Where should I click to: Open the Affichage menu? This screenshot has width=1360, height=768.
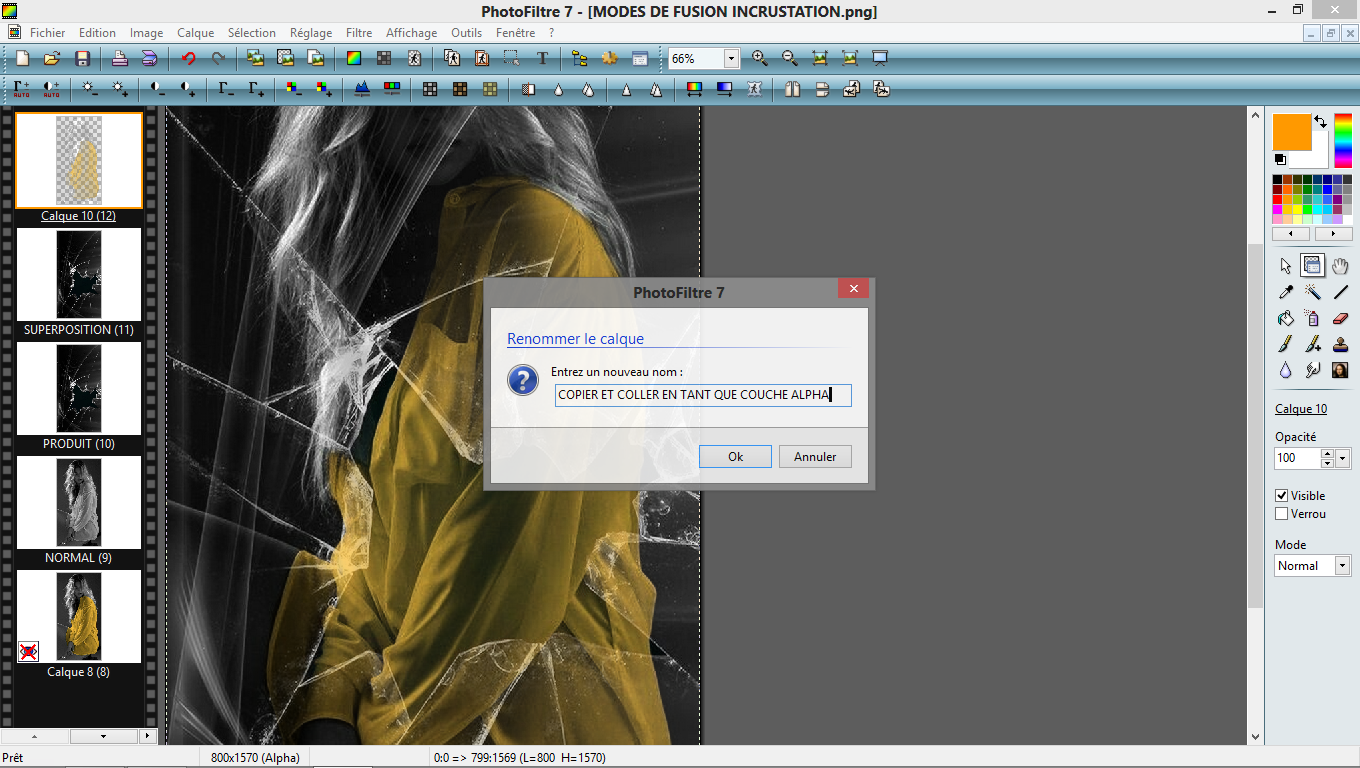(411, 33)
